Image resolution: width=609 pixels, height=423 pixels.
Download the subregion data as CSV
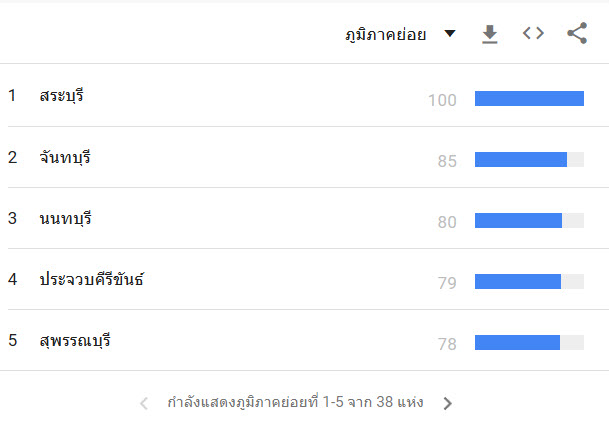coord(489,34)
